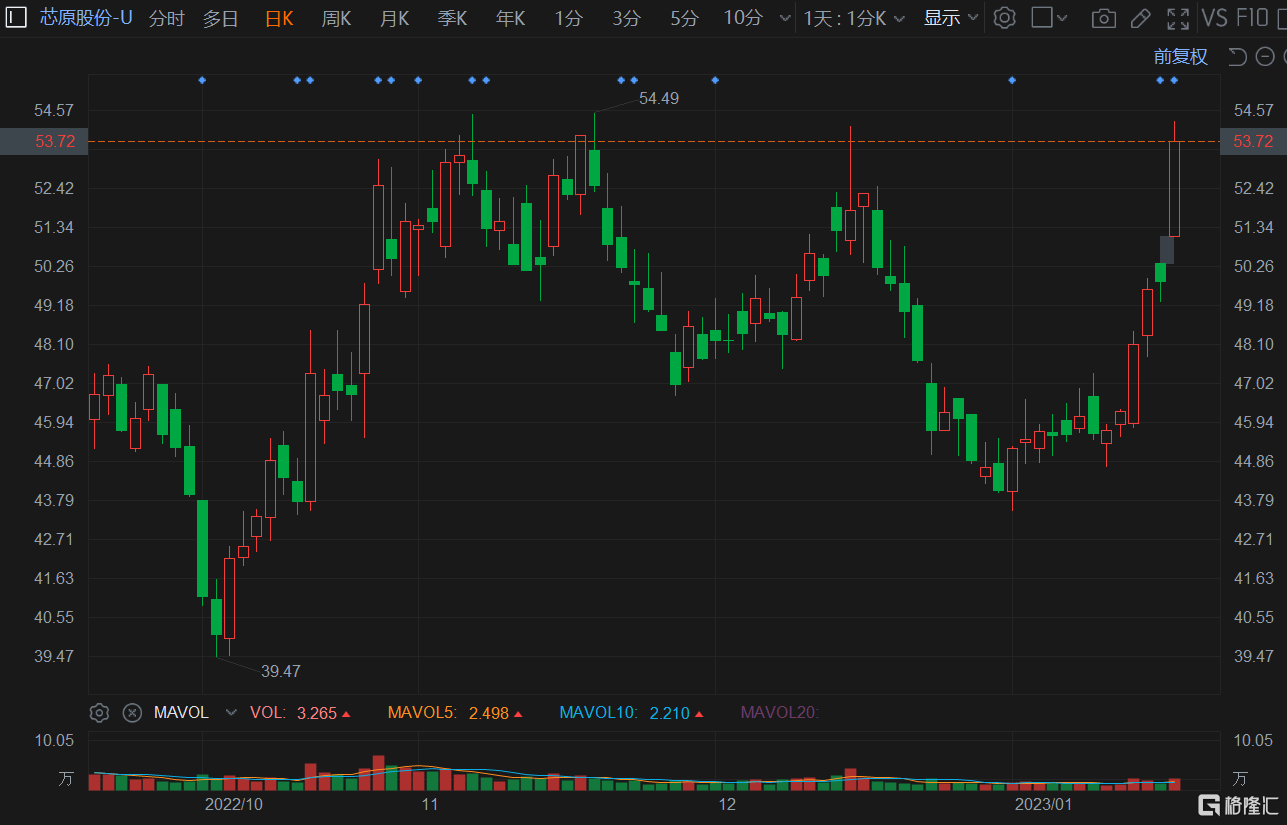Open the 1天:1分K dropdown

pyautogui.click(x=855, y=18)
